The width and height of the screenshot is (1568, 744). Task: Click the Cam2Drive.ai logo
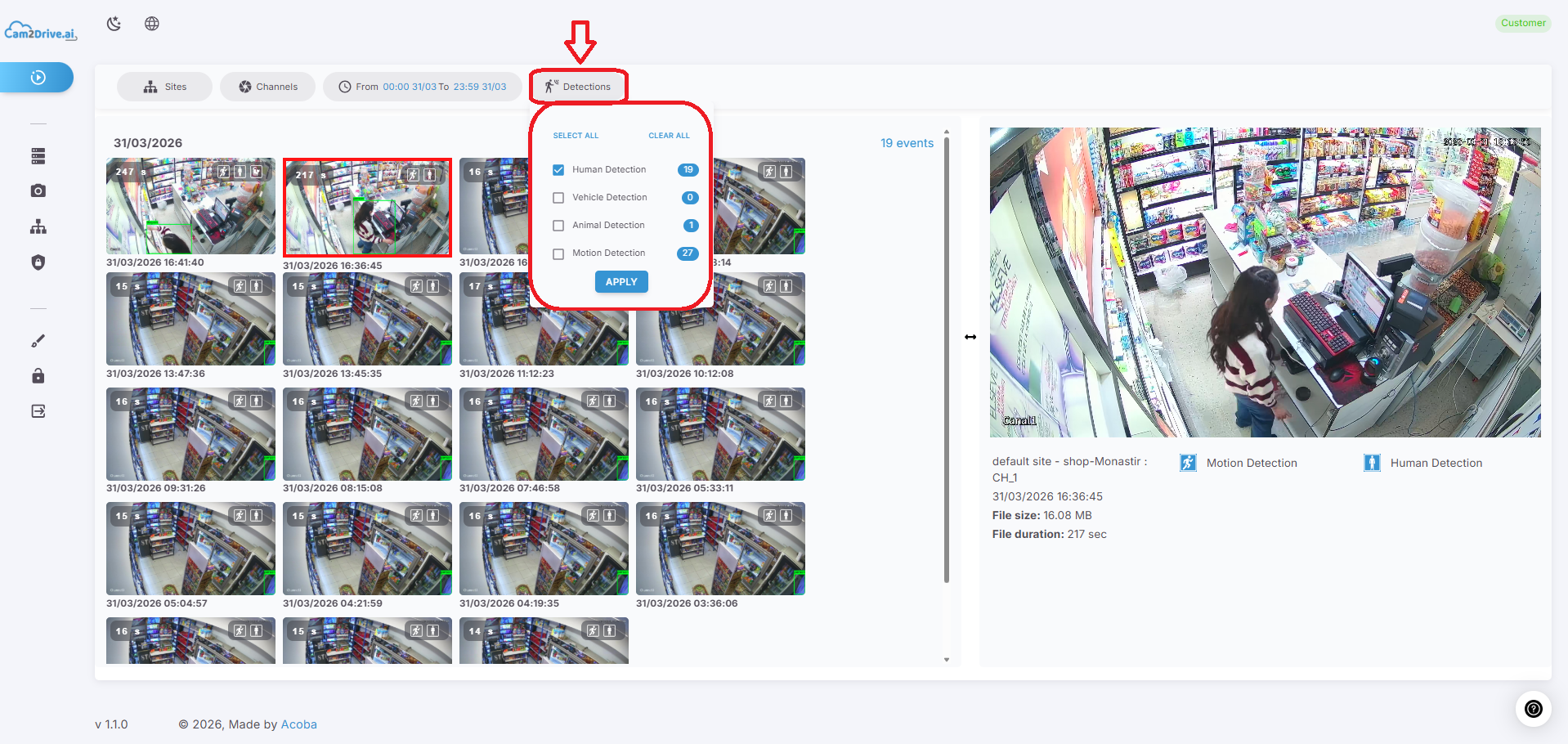(x=41, y=32)
